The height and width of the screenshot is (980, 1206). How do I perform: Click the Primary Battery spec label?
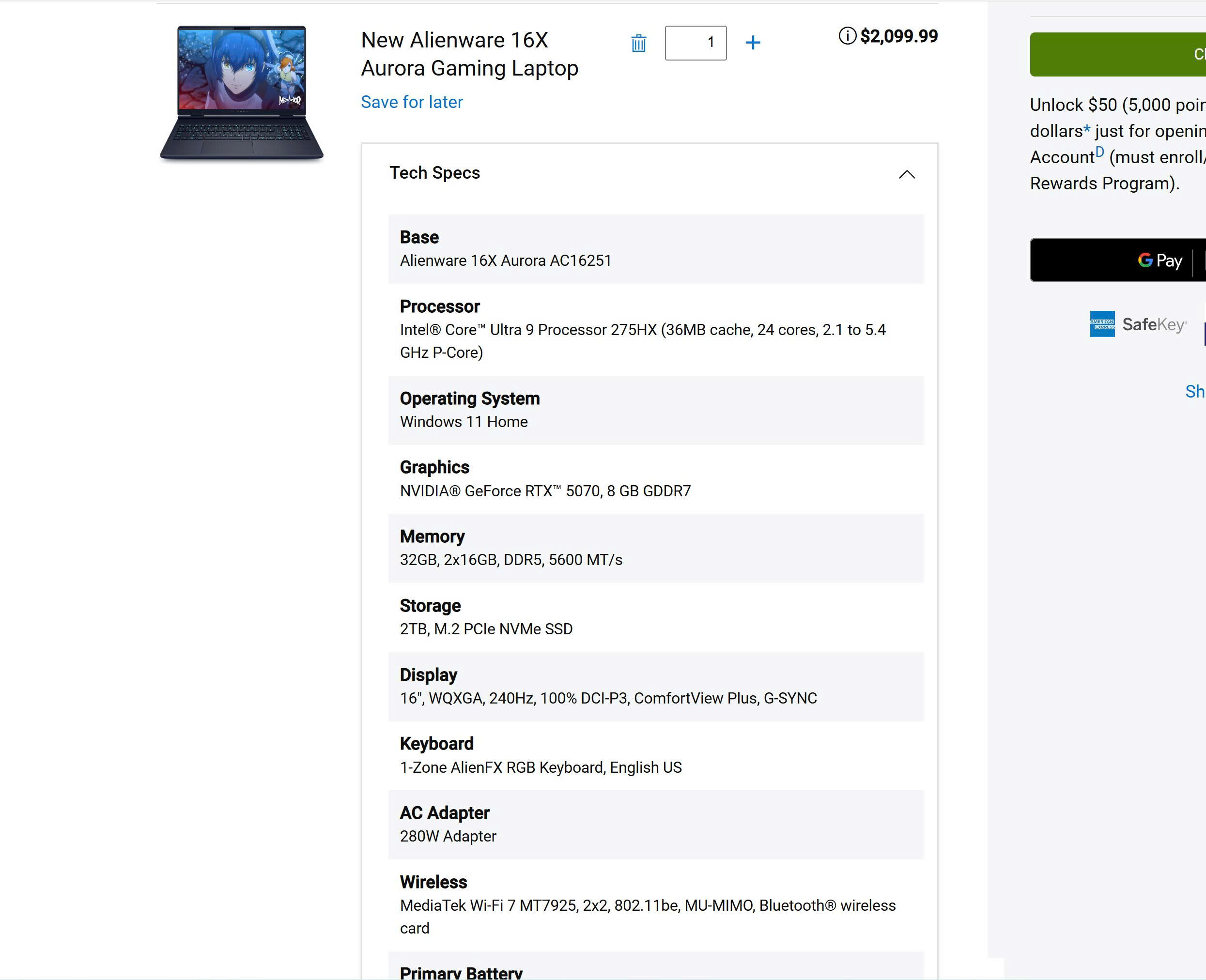461,972
